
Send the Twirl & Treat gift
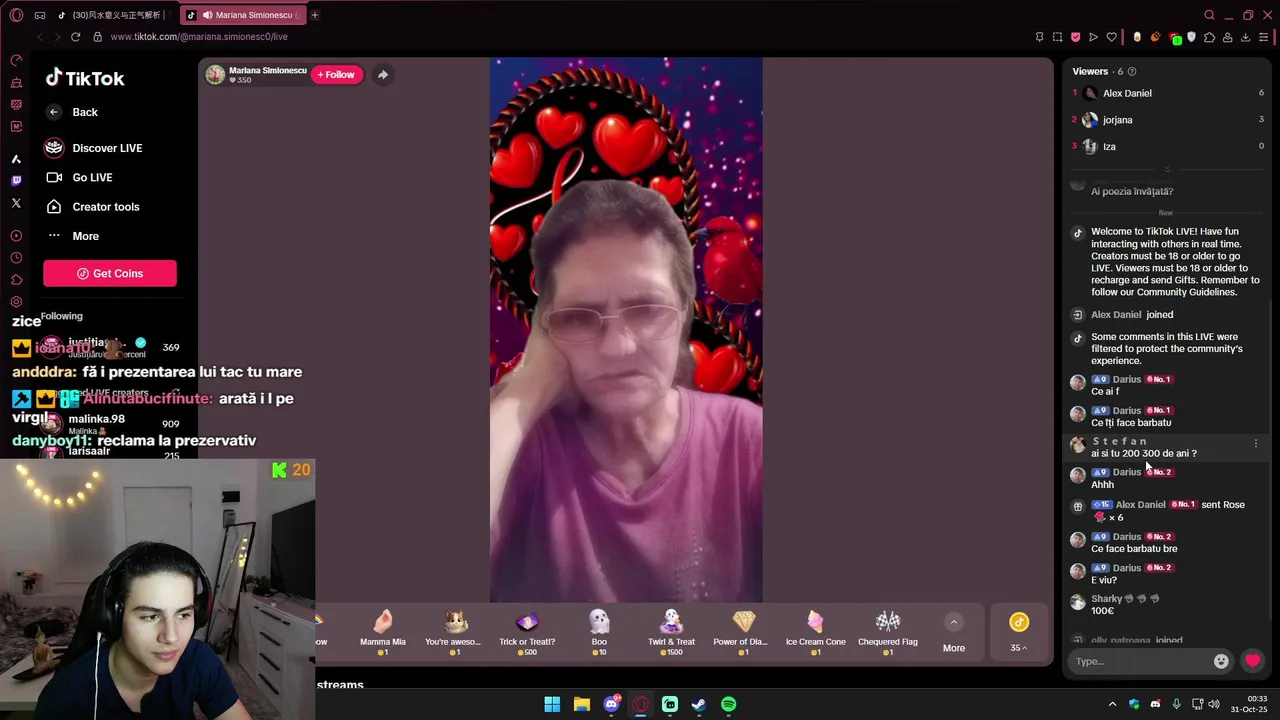(x=671, y=632)
